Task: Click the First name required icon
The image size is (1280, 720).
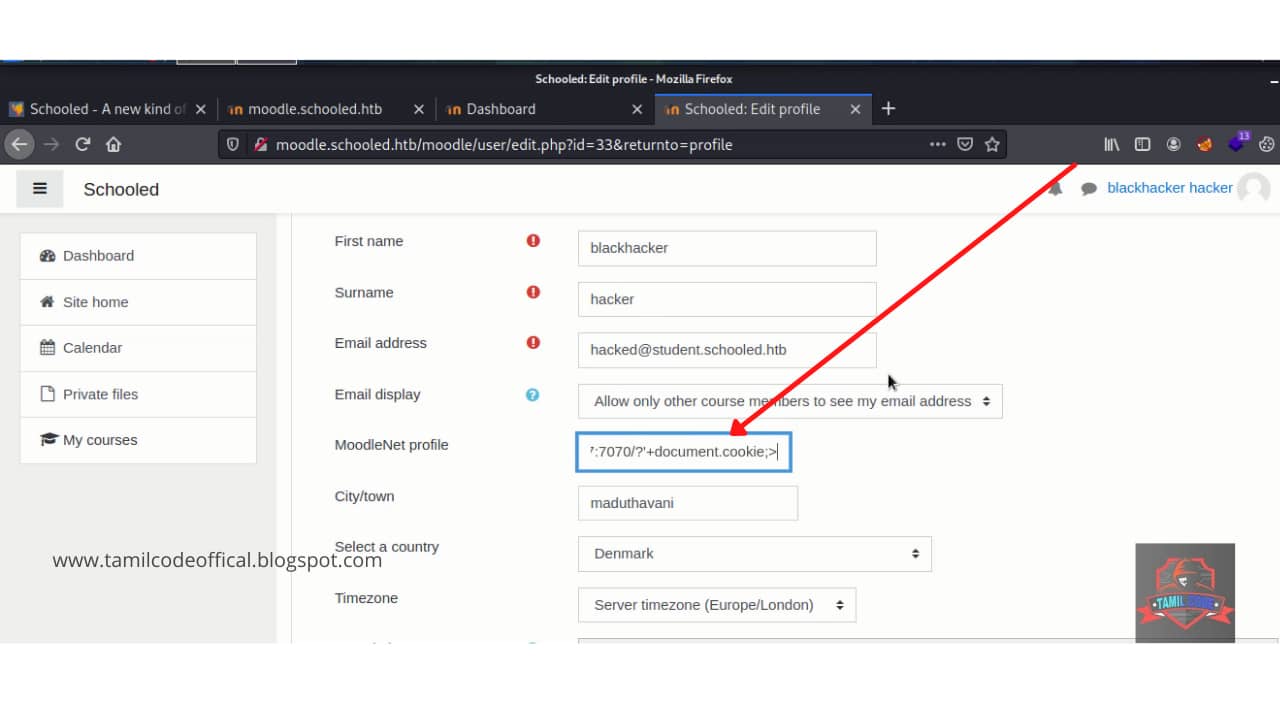Action: pyautogui.click(x=533, y=241)
